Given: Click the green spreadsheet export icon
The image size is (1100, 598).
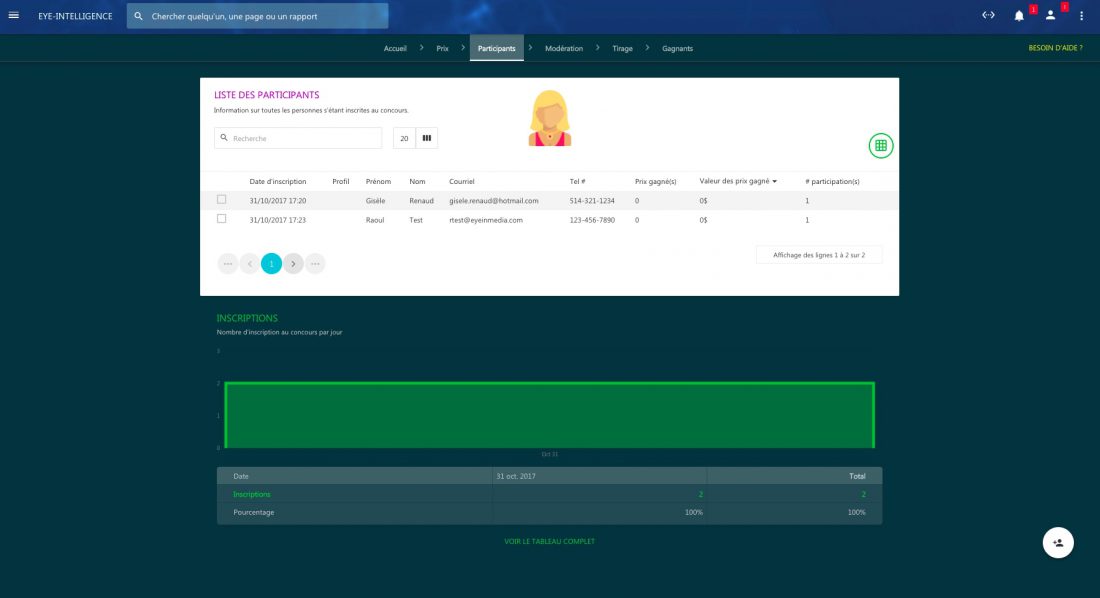Looking at the screenshot, I should pos(880,146).
